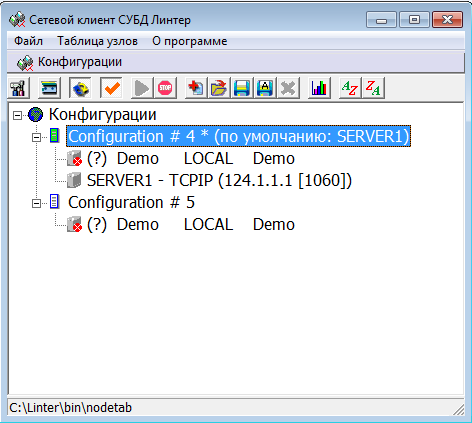Image resolution: width=472 pixels, height=423 pixels.
Task: Open the Таблица узлов menu
Action: pos(97,41)
